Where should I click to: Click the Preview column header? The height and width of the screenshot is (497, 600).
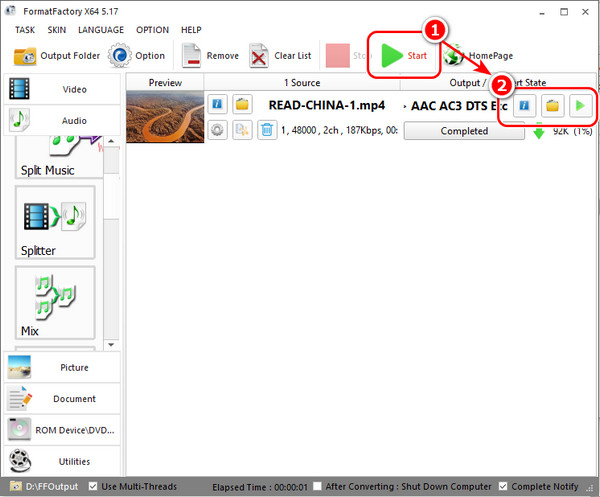point(165,82)
